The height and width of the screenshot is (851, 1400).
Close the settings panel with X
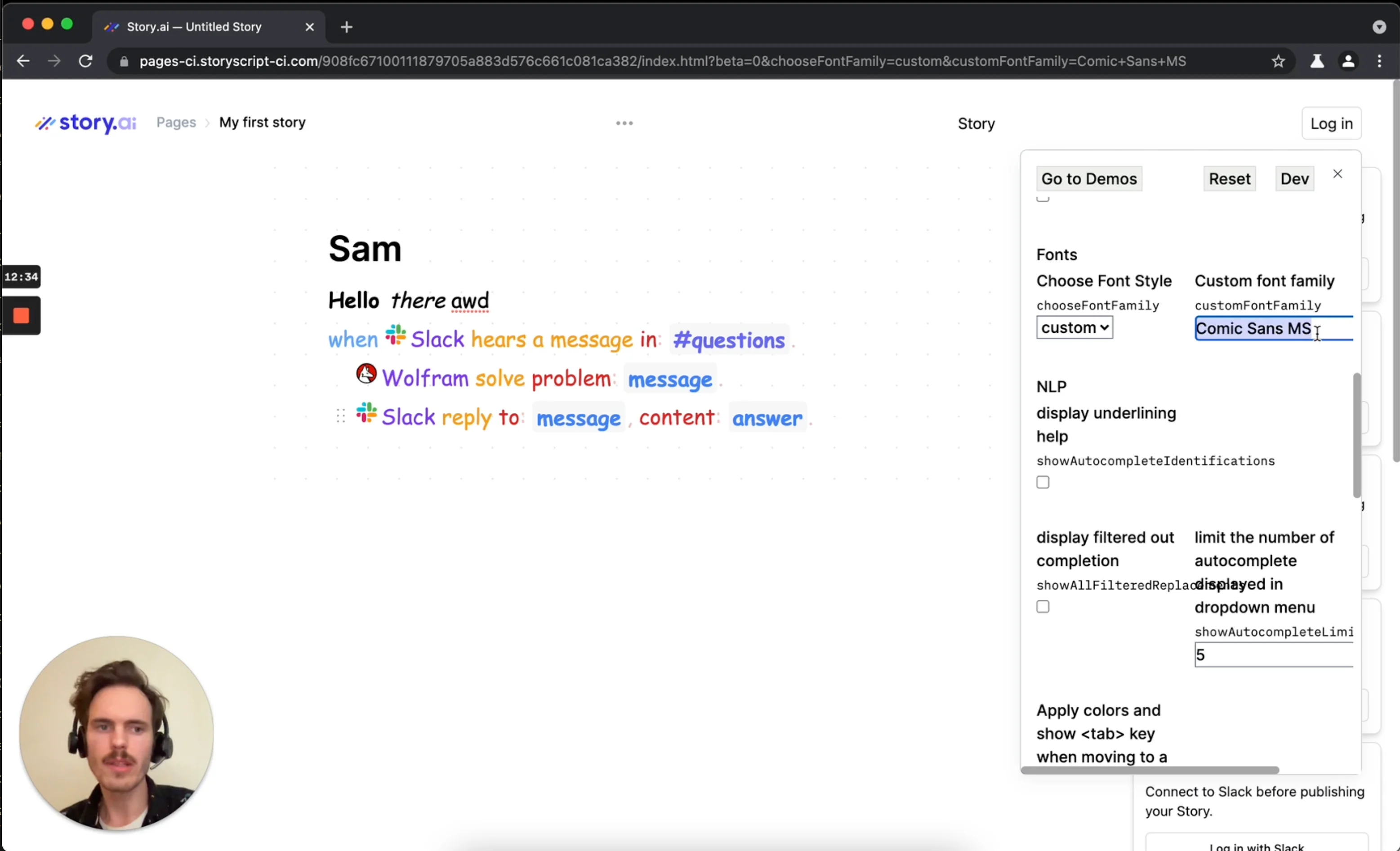(1338, 174)
